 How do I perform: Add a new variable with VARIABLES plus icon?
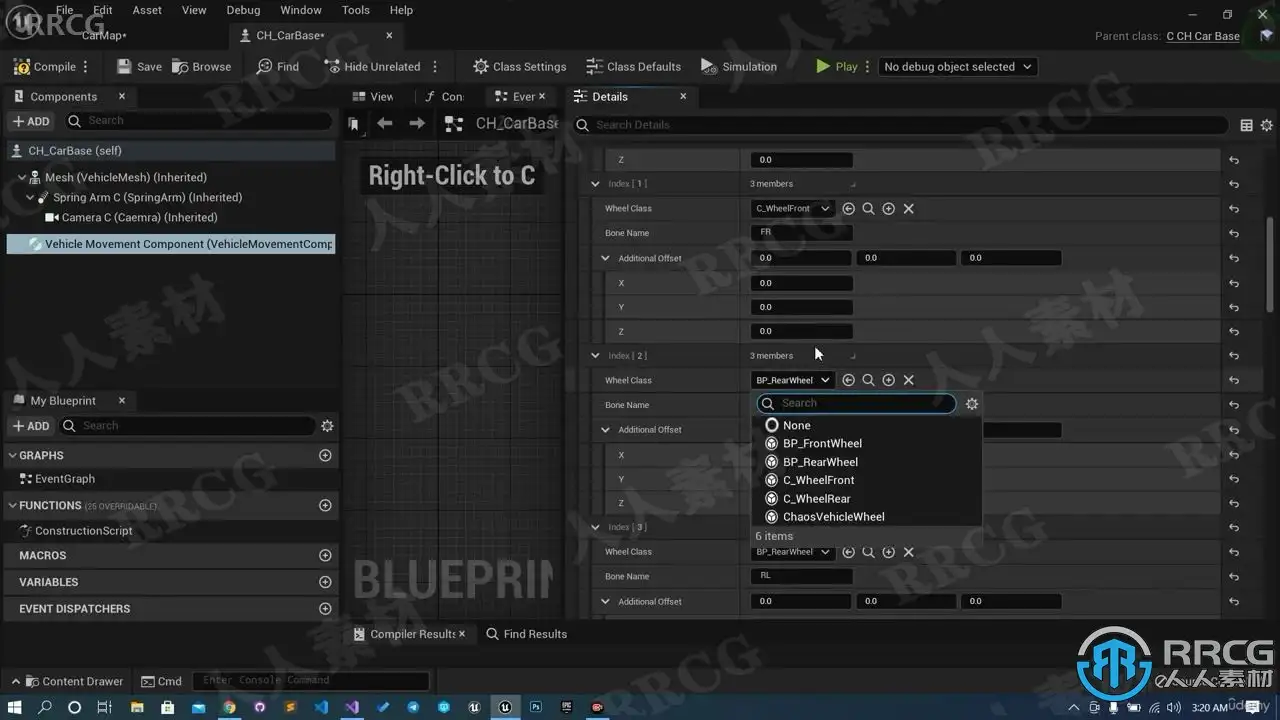click(x=325, y=582)
